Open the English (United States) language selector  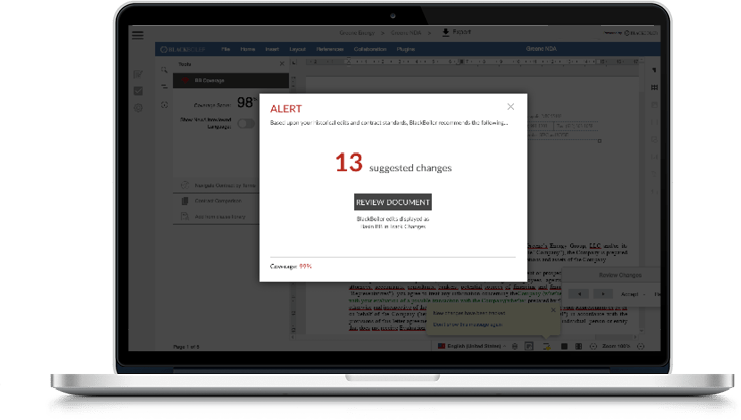tap(473, 346)
